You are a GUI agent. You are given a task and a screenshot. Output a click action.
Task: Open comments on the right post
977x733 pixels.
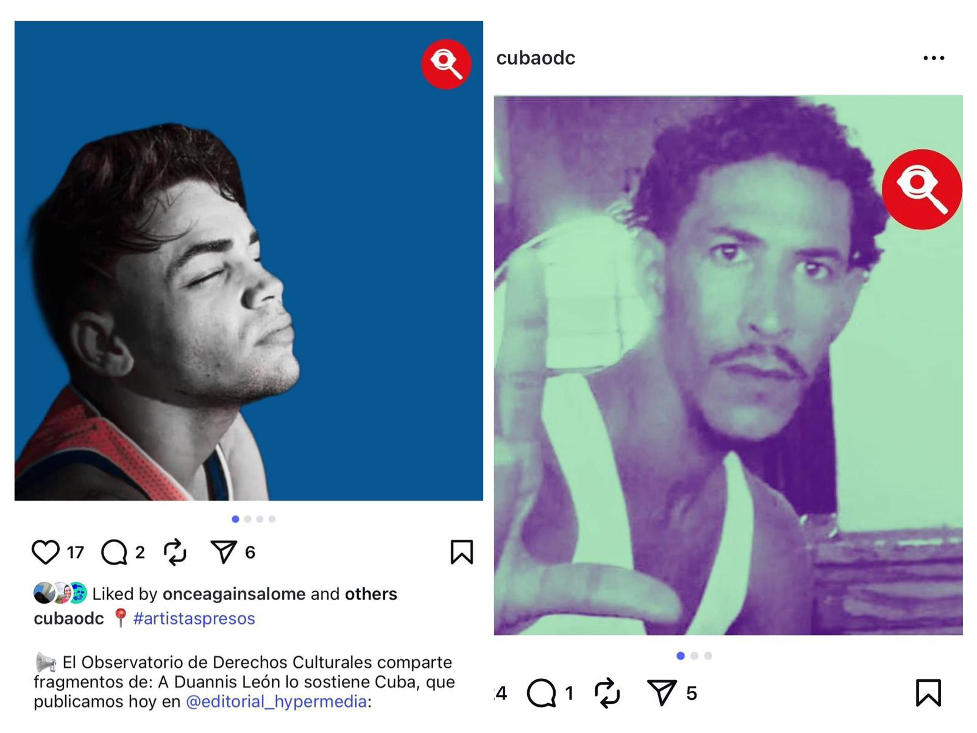pyautogui.click(x=541, y=693)
